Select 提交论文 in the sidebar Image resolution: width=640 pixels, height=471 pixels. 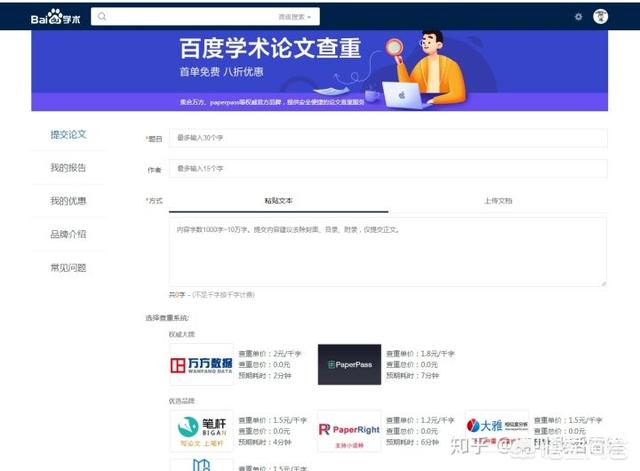pos(68,134)
